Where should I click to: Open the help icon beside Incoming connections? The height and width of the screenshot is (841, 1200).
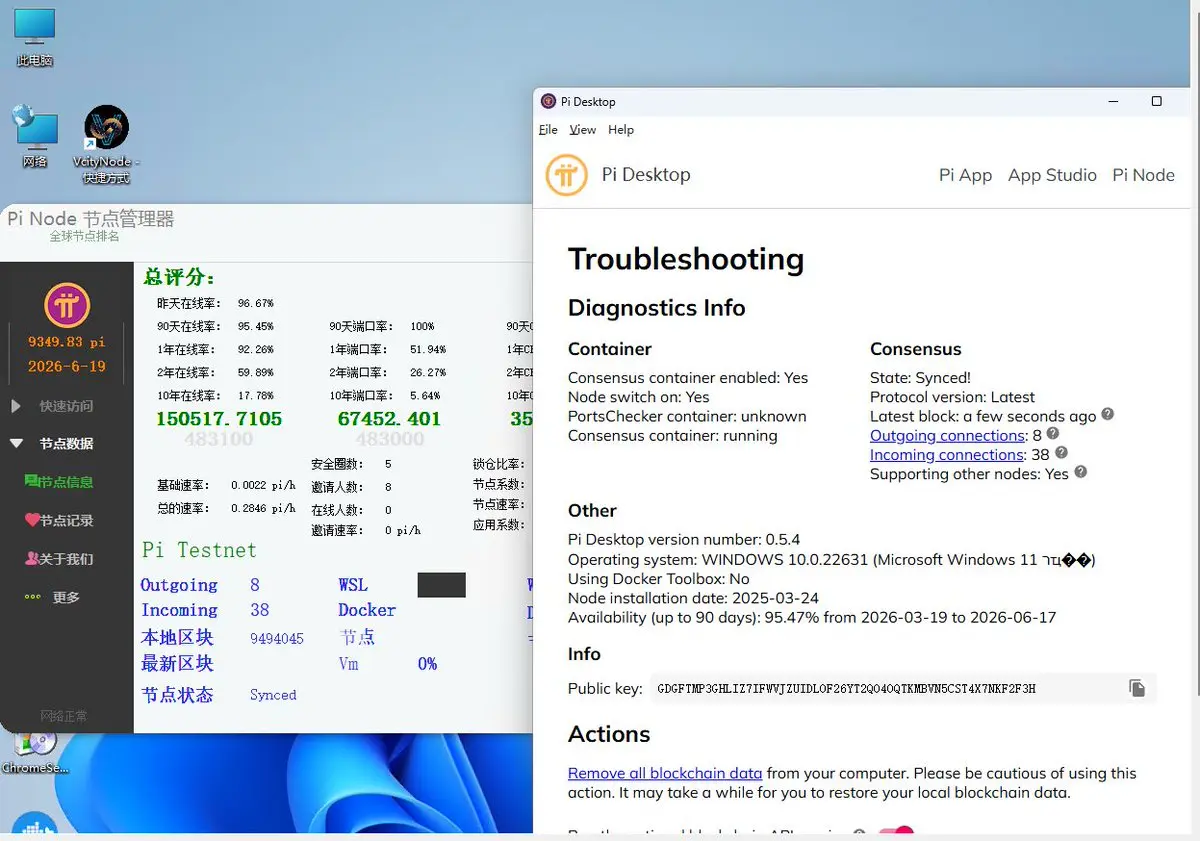pyautogui.click(x=1061, y=453)
